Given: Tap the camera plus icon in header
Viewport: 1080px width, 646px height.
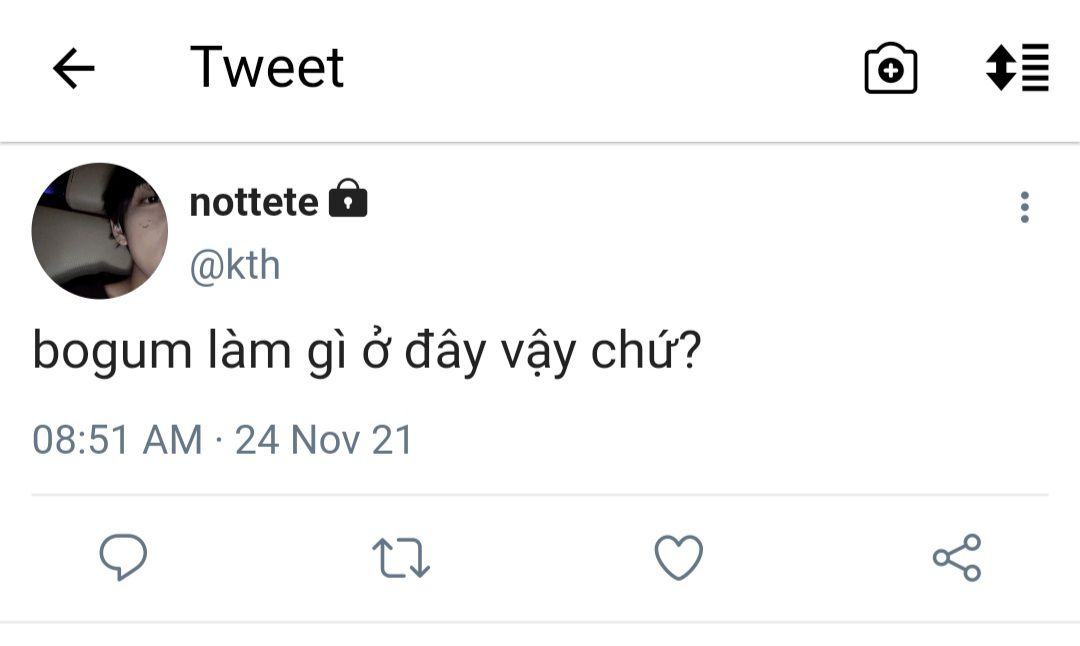Looking at the screenshot, I should (890, 69).
